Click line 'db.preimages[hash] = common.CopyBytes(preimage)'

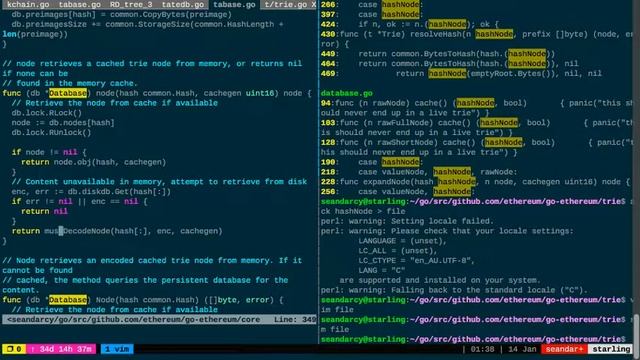[x=122, y=15]
